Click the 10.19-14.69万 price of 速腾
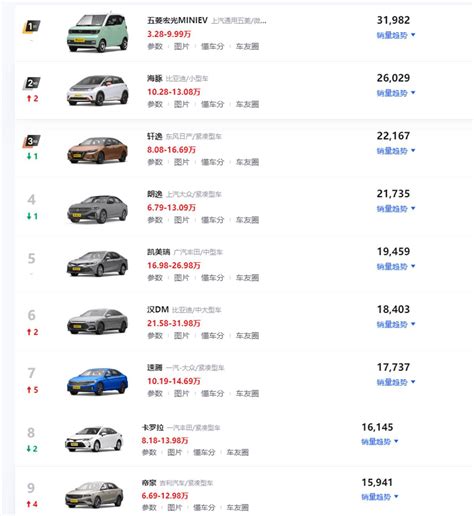Viewport: 474px width, 516px height. [x=174, y=381]
